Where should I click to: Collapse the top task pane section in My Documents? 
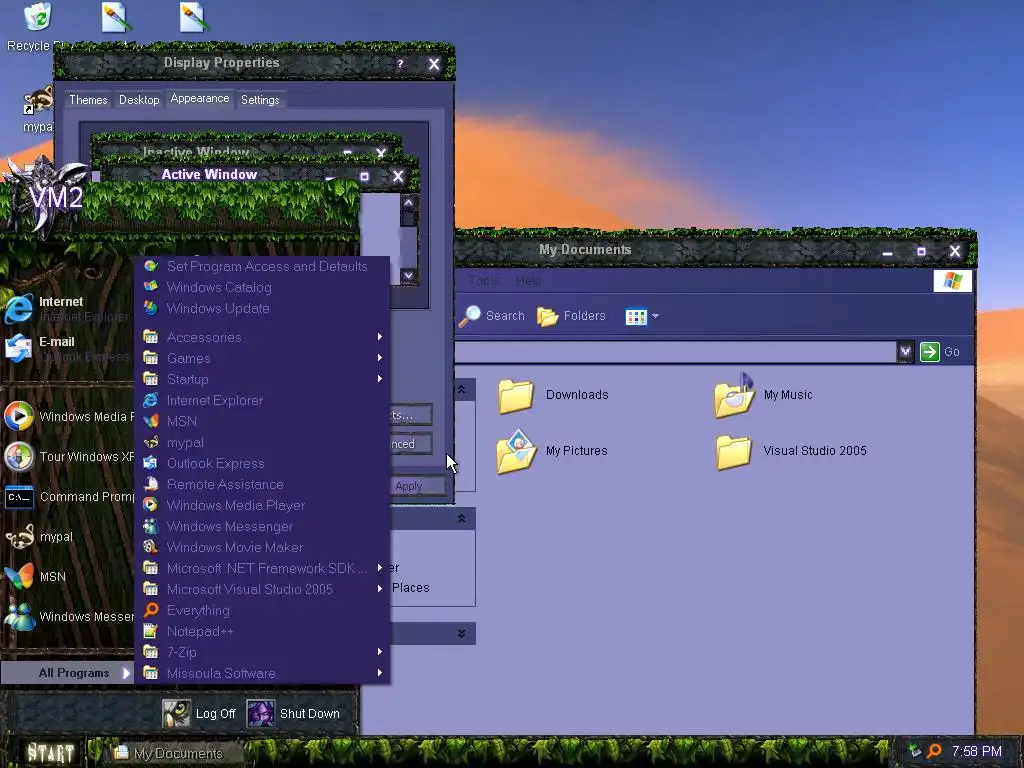[x=461, y=389]
